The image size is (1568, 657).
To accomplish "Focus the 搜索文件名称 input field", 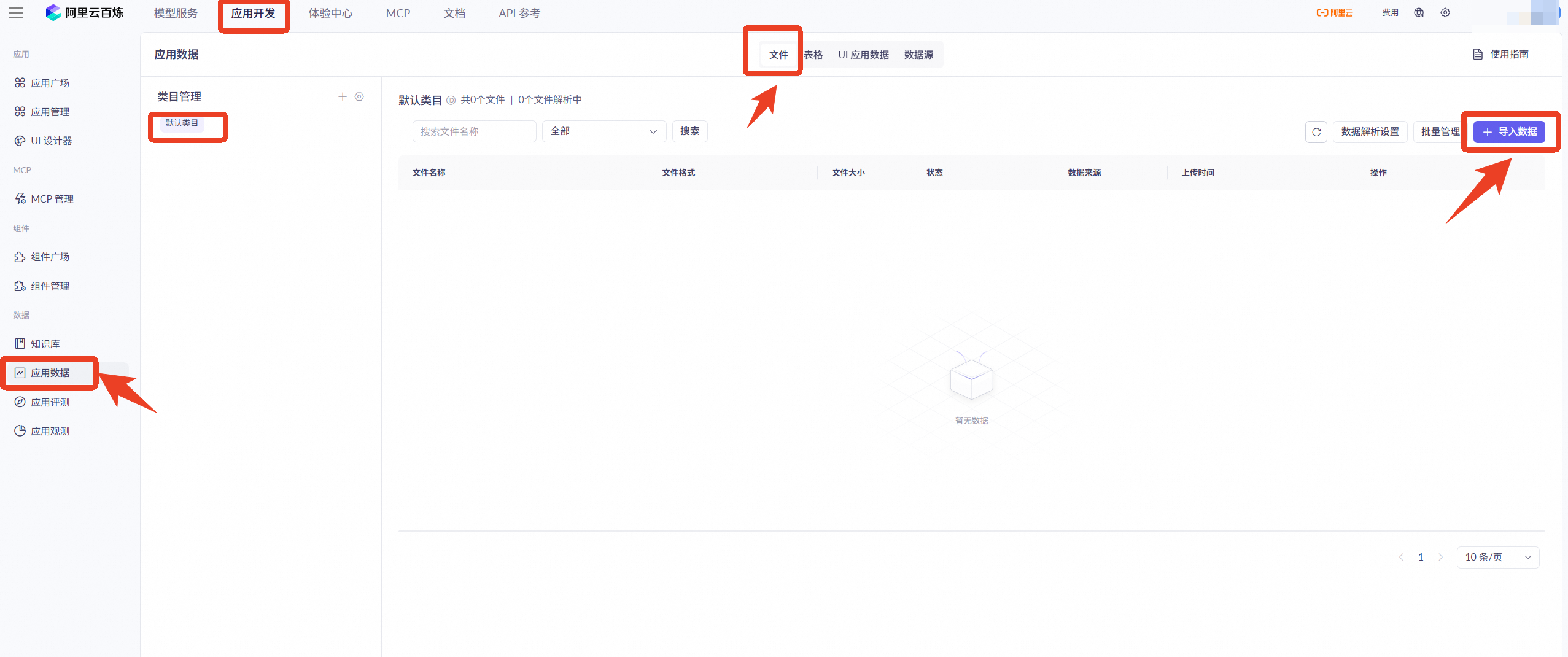I will pyautogui.click(x=475, y=131).
